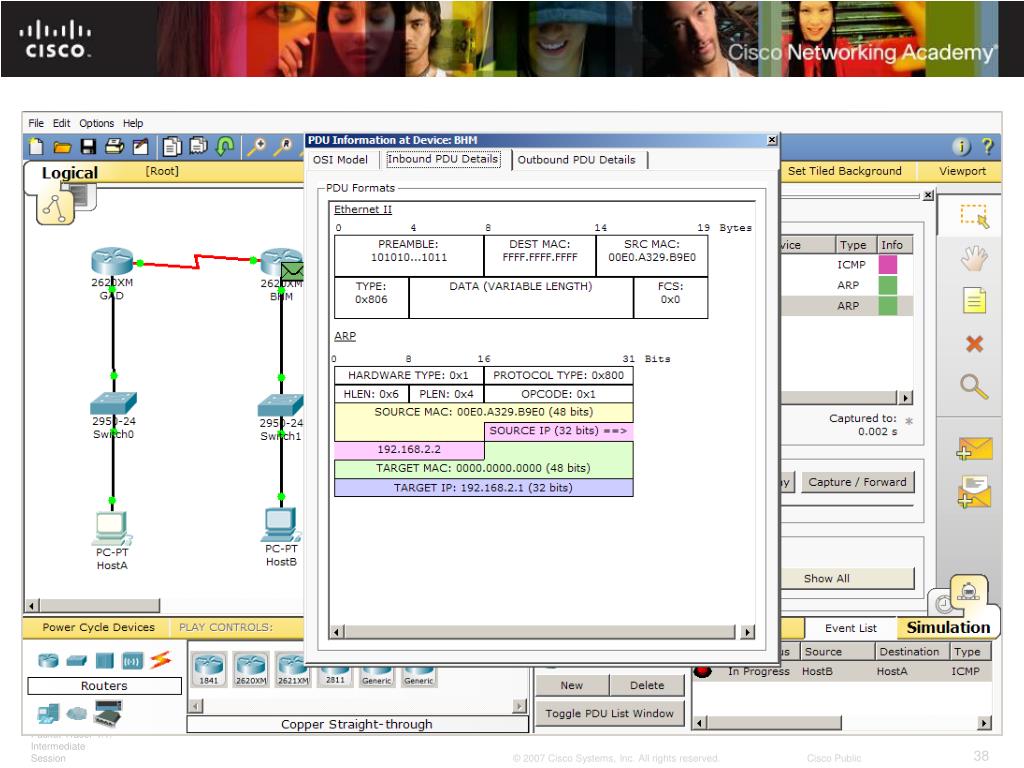Screen dimensions: 1024x768
Task: Switch to the OSI Model tab
Action: 340,159
